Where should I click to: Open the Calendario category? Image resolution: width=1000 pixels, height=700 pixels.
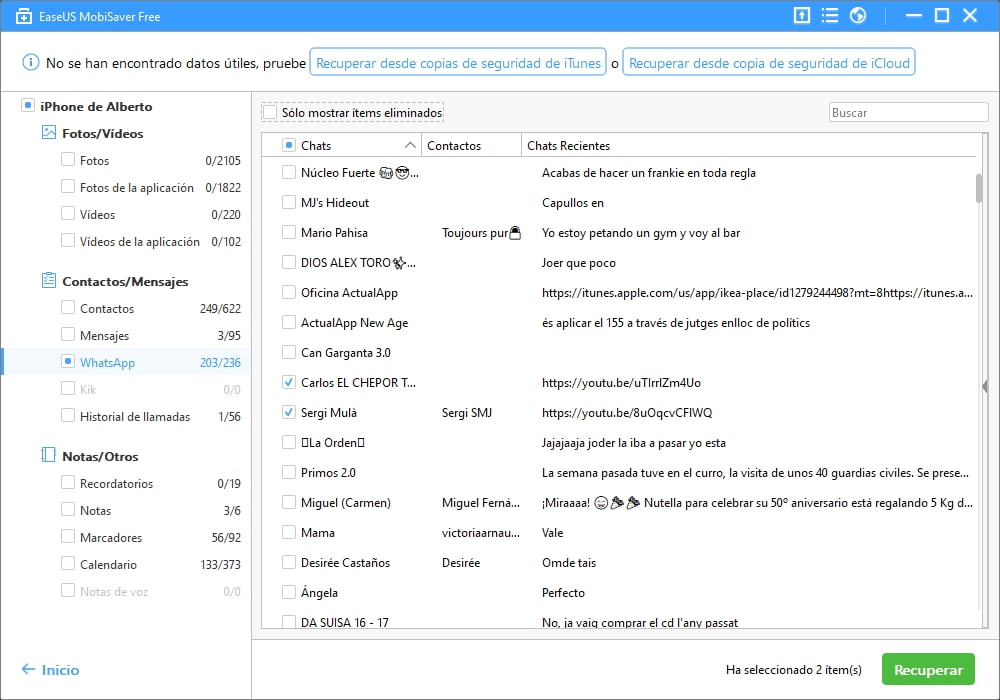[x=108, y=564]
